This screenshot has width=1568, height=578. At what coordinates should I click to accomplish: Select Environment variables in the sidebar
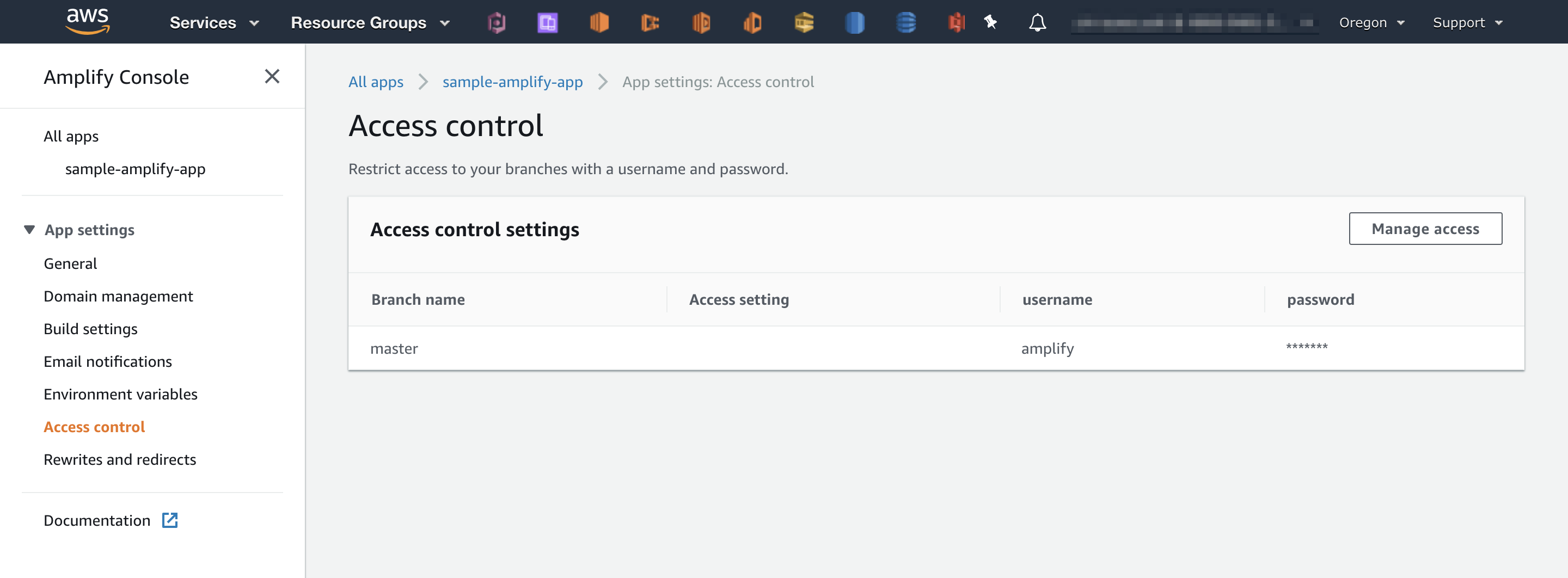click(120, 393)
